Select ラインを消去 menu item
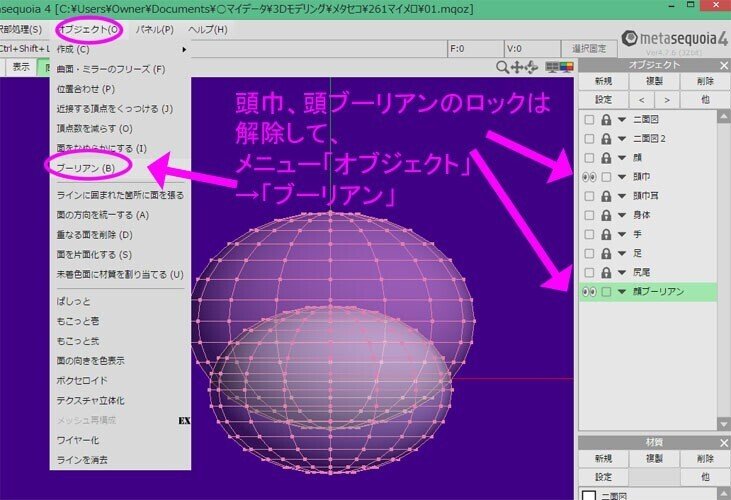Image resolution: width=731 pixels, height=500 pixels. coord(120,460)
